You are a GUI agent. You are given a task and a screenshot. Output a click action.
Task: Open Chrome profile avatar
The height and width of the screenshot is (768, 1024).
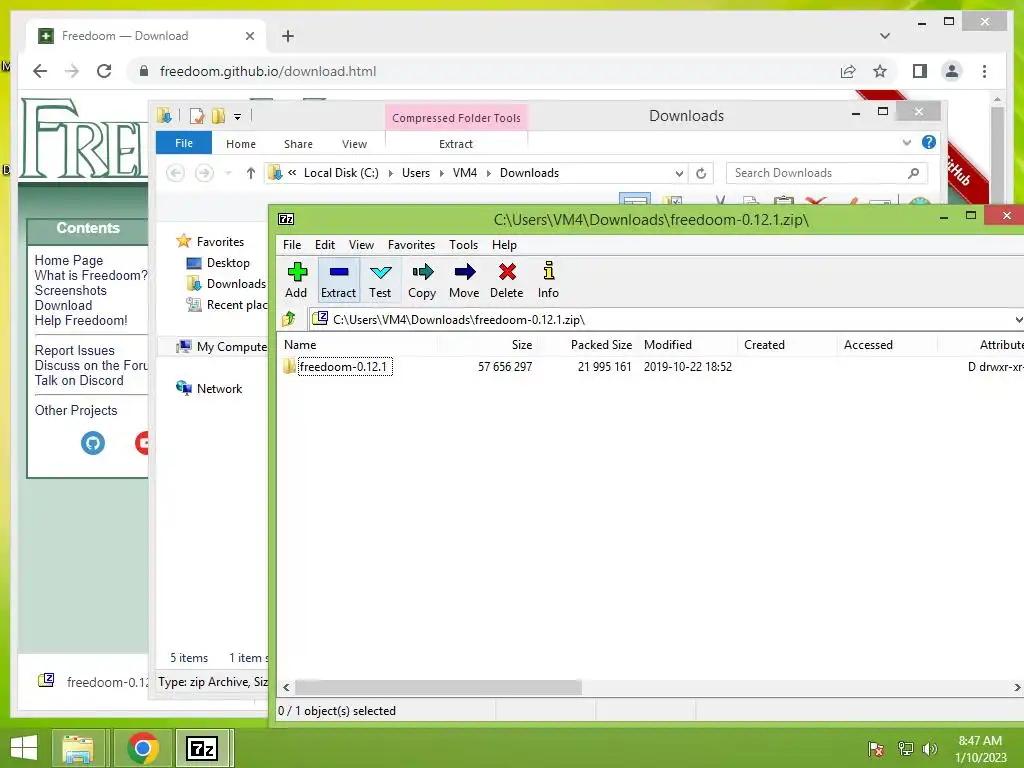(x=952, y=71)
